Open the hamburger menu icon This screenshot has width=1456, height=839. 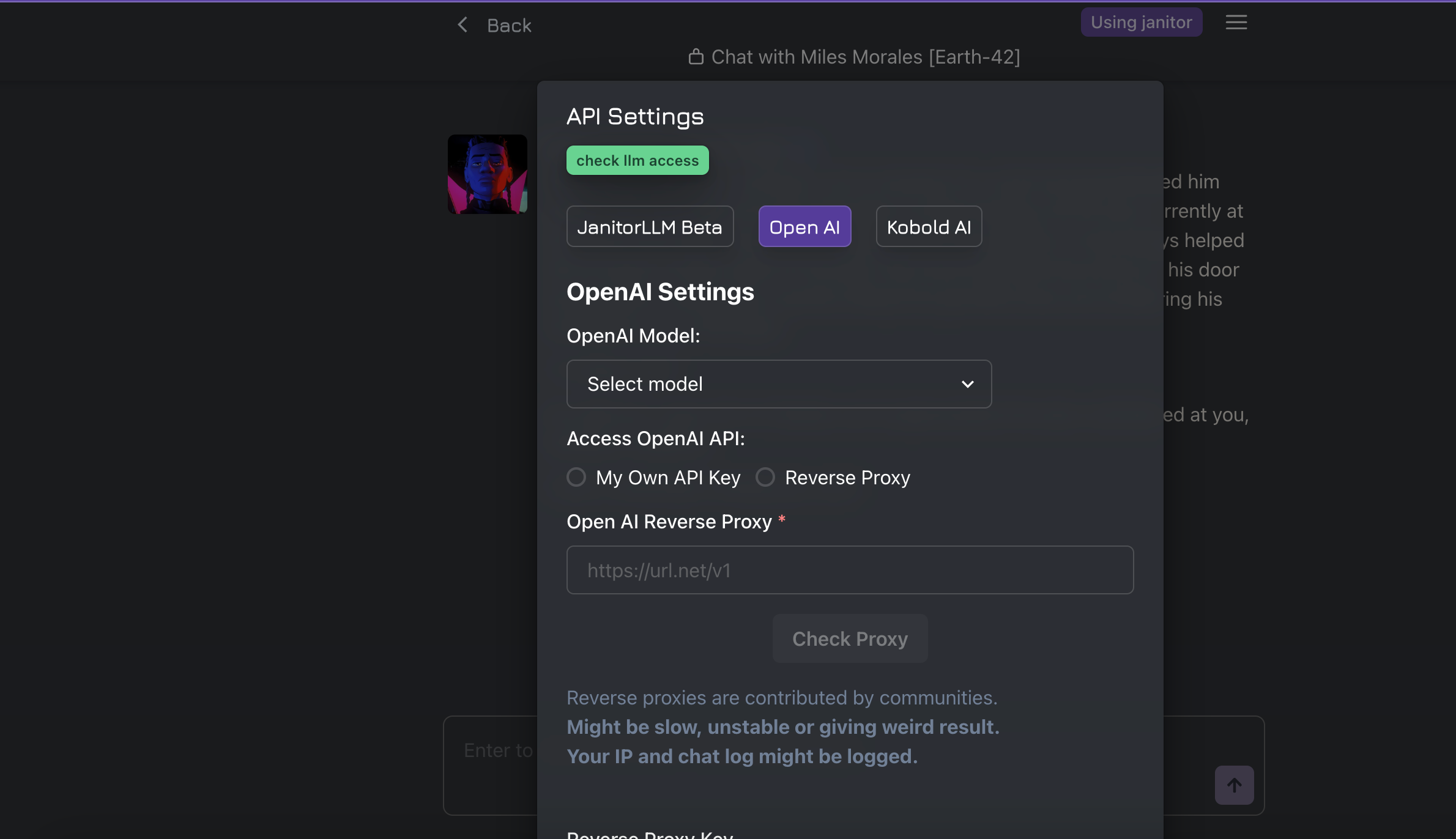(x=1236, y=23)
